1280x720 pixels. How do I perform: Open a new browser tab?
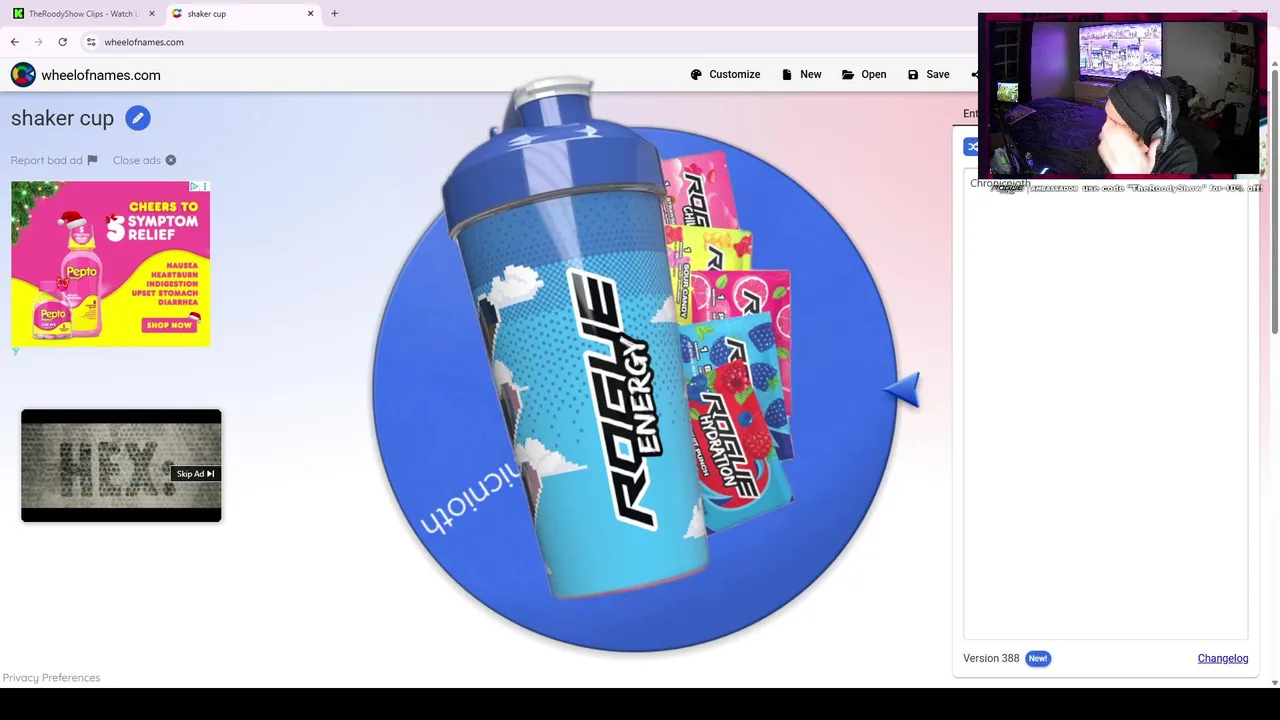pos(335,14)
